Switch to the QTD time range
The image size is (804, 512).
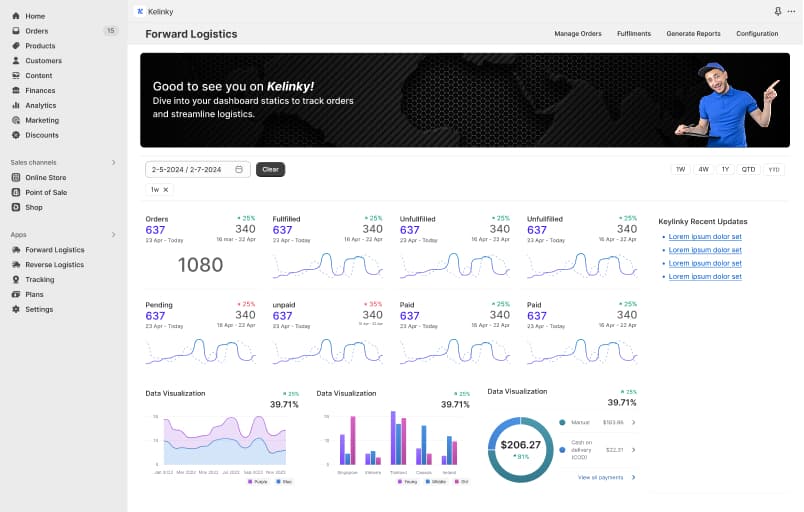[748, 170]
